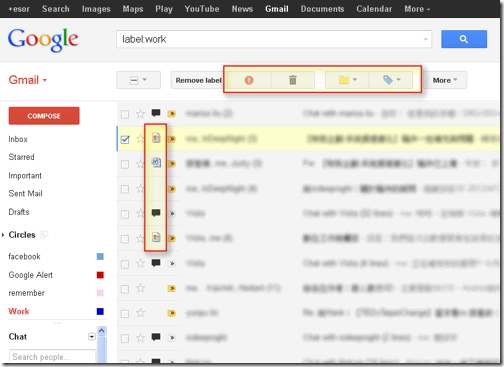Image resolution: width=504 pixels, height=367 pixels.
Task: Click the Work label blue color swatch
Action: [100, 311]
